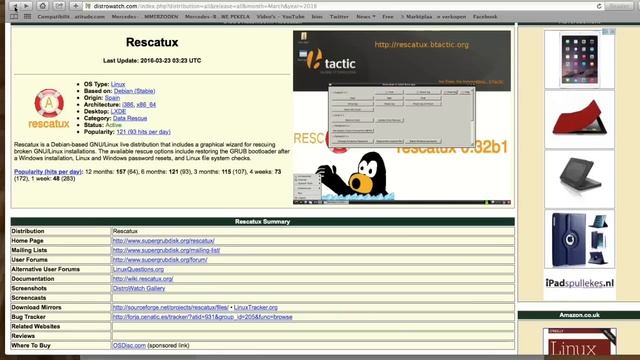Viewport: 640px width, 360px height.
Task: Open the Twitter bookmark
Action: pyautogui.click(x=339, y=17)
